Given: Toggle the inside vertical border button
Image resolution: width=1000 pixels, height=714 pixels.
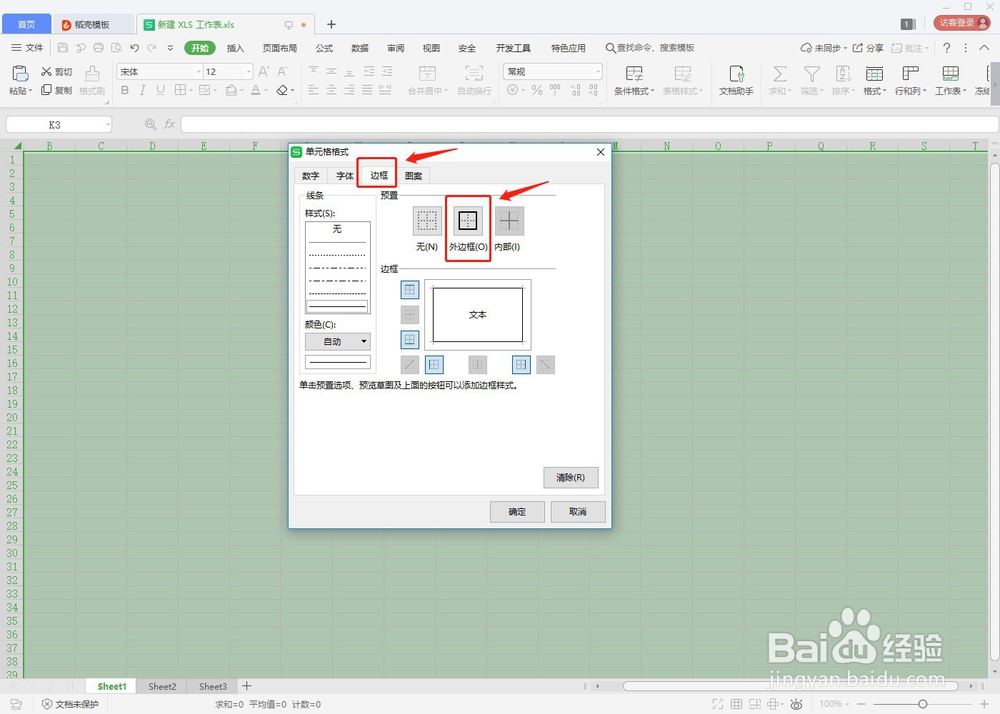Looking at the screenshot, I should 478,365.
